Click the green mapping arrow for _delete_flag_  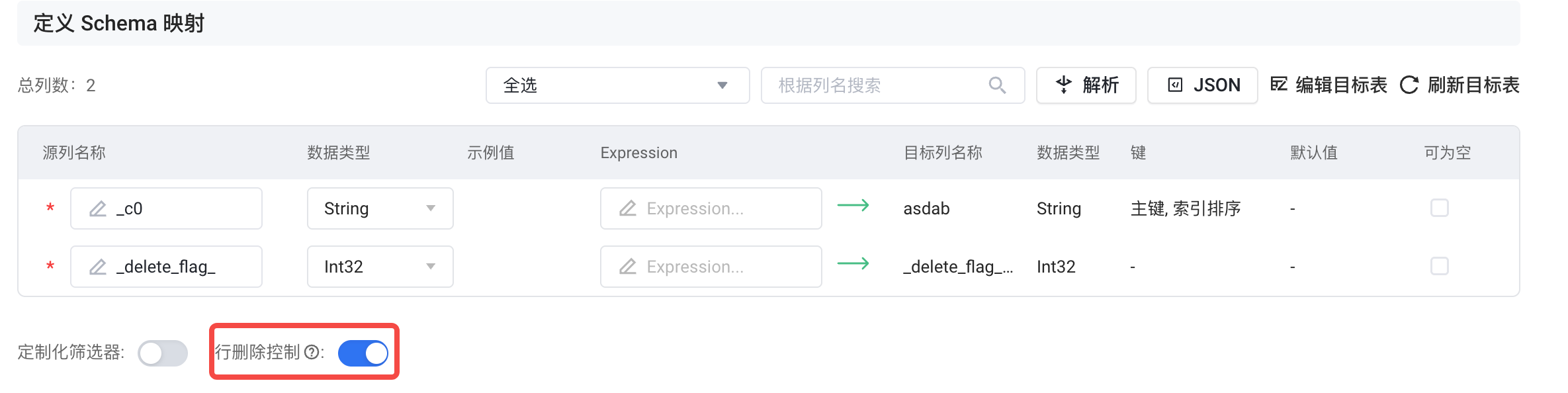[x=853, y=264]
